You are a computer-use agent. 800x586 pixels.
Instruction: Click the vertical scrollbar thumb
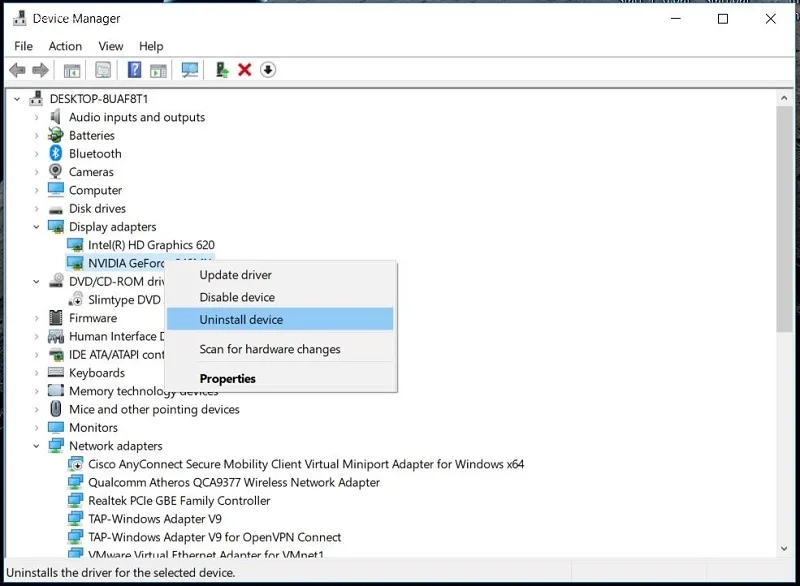(x=784, y=219)
